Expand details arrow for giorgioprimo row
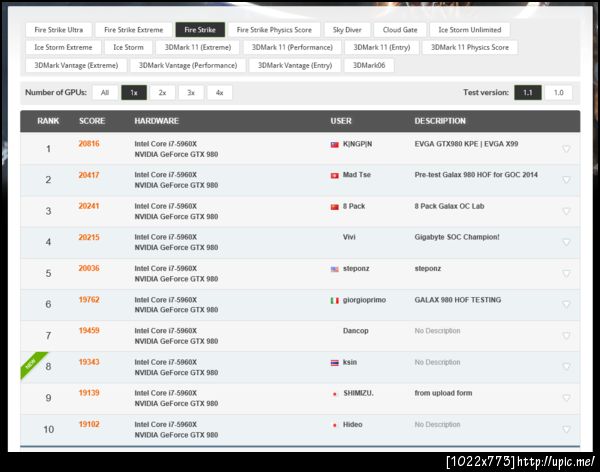 point(566,304)
